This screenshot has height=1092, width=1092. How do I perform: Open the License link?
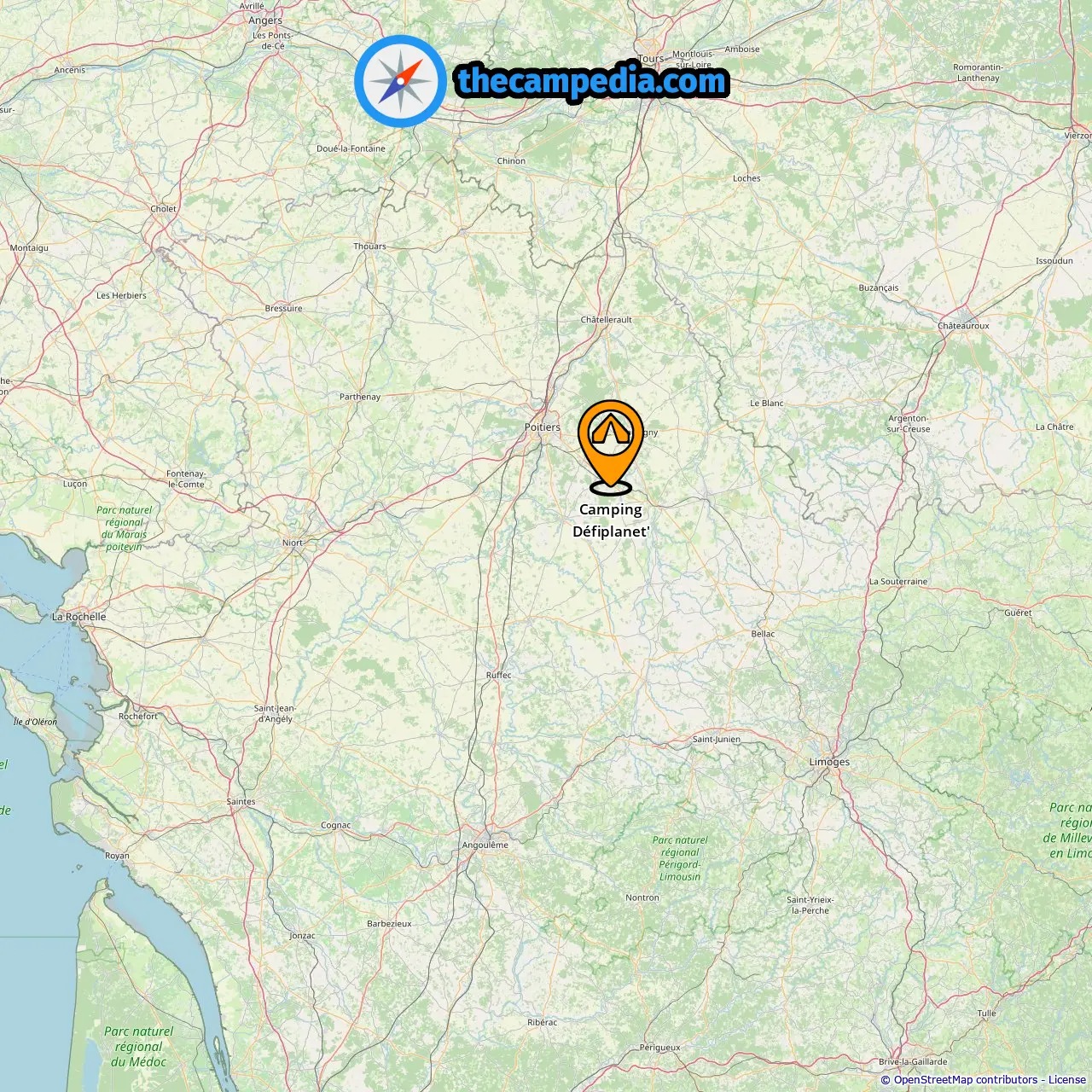click(1066, 1079)
